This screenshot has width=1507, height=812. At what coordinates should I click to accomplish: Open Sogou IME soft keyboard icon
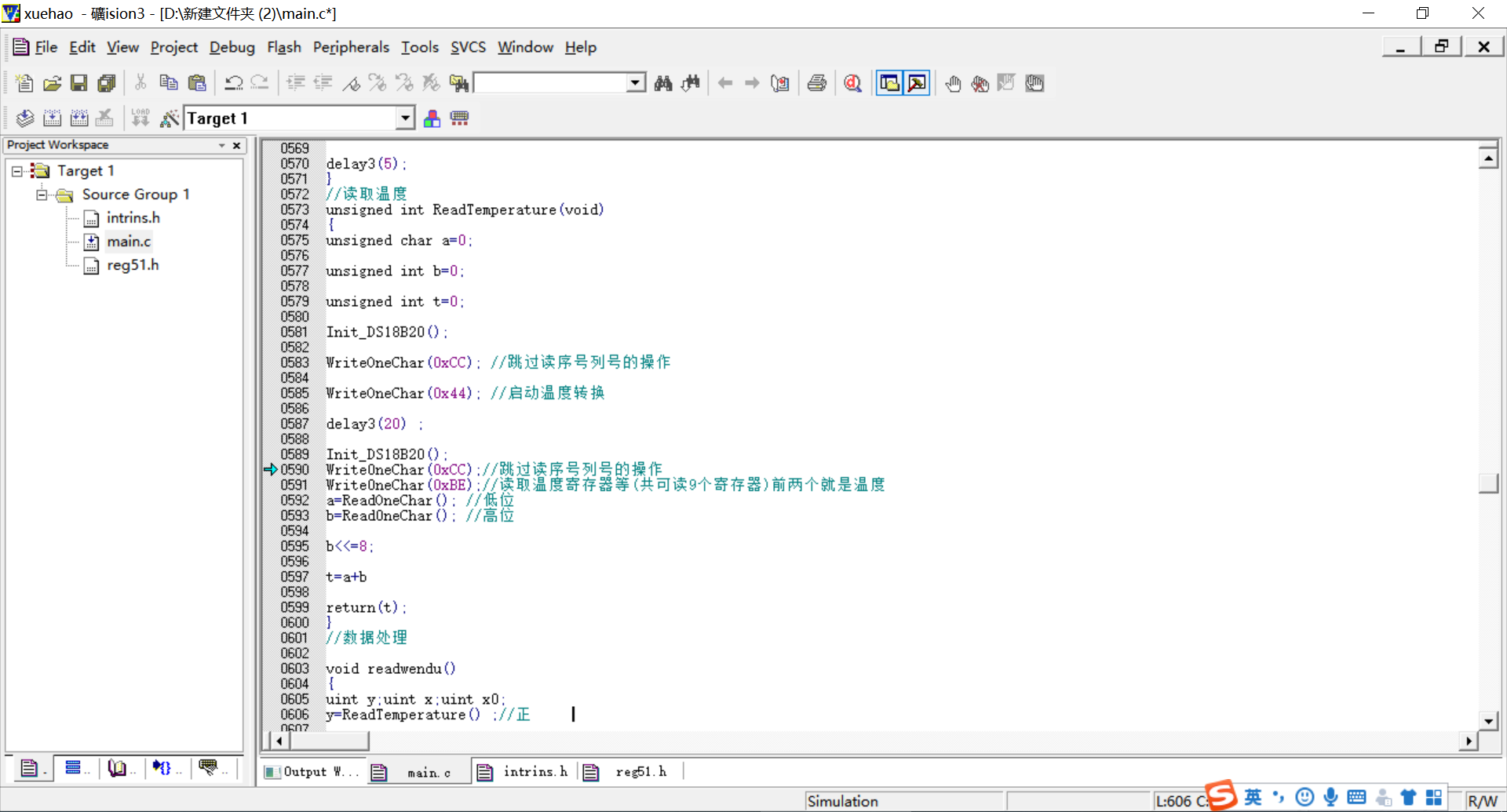(1356, 797)
